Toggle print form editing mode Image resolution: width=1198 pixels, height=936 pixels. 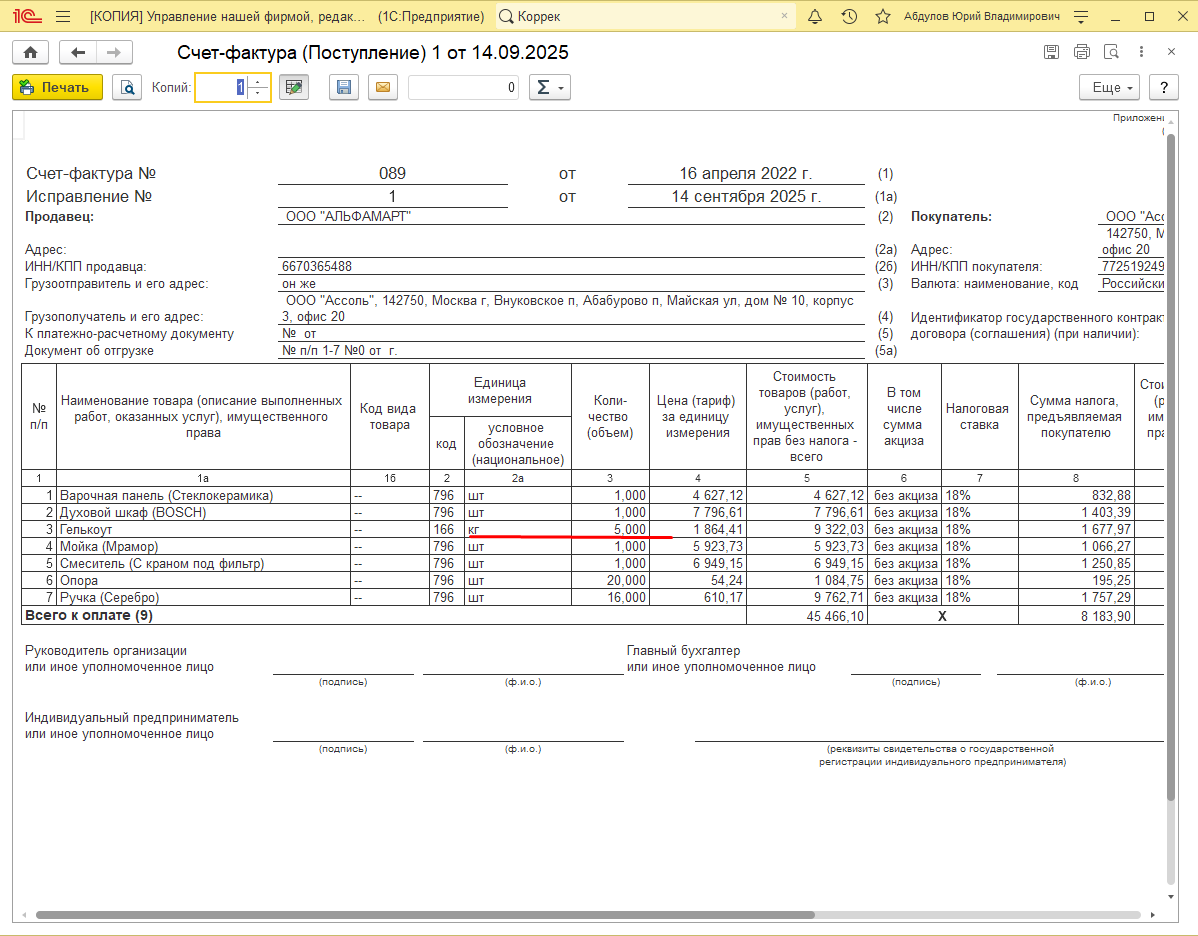(x=293, y=87)
